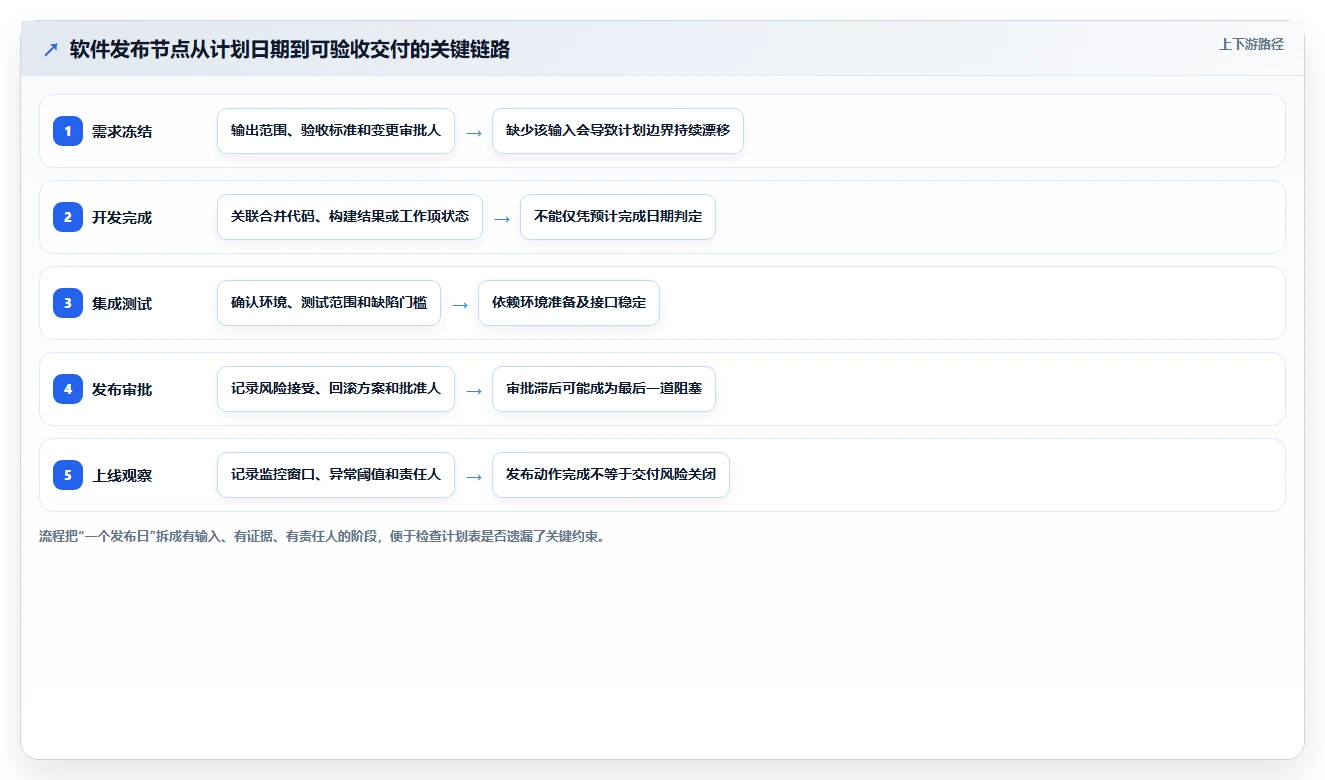Click the 确认环境、测试范围和缺陷门槛 box
This screenshot has width=1325, height=780.
pos(329,303)
